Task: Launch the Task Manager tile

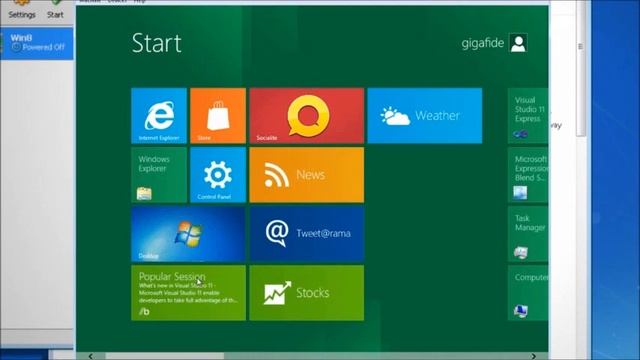Action: pyautogui.click(x=528, y=234)
